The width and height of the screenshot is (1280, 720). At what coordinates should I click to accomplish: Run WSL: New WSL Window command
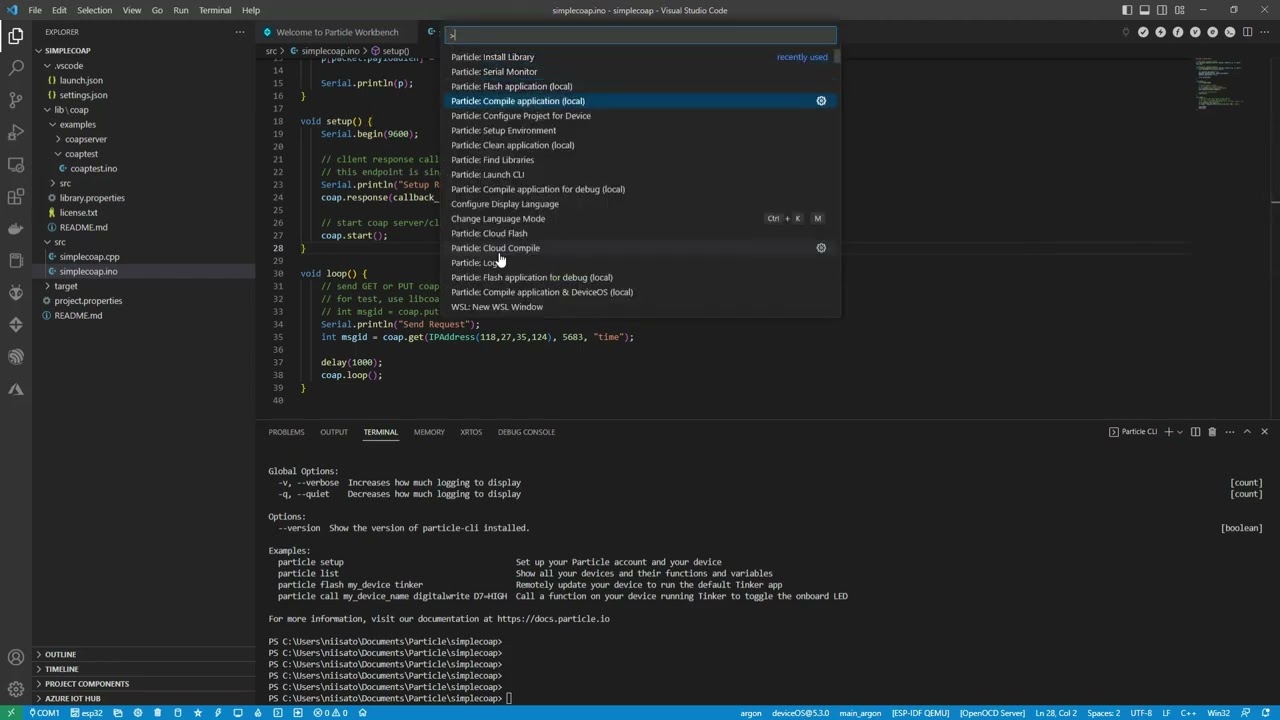pyautogui.click(x=640, y=307)
